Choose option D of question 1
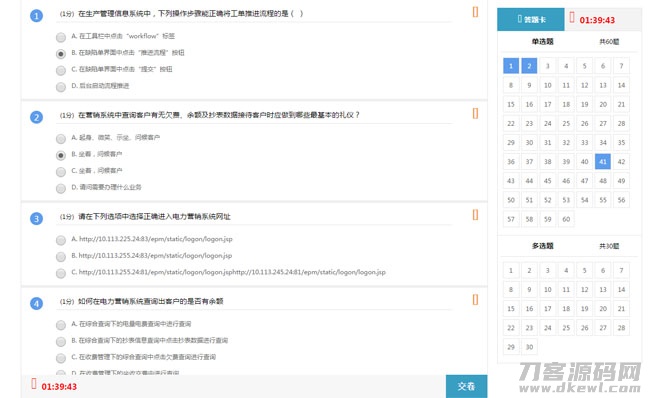The height and width of the screenshot is (398, 650). 61,87
